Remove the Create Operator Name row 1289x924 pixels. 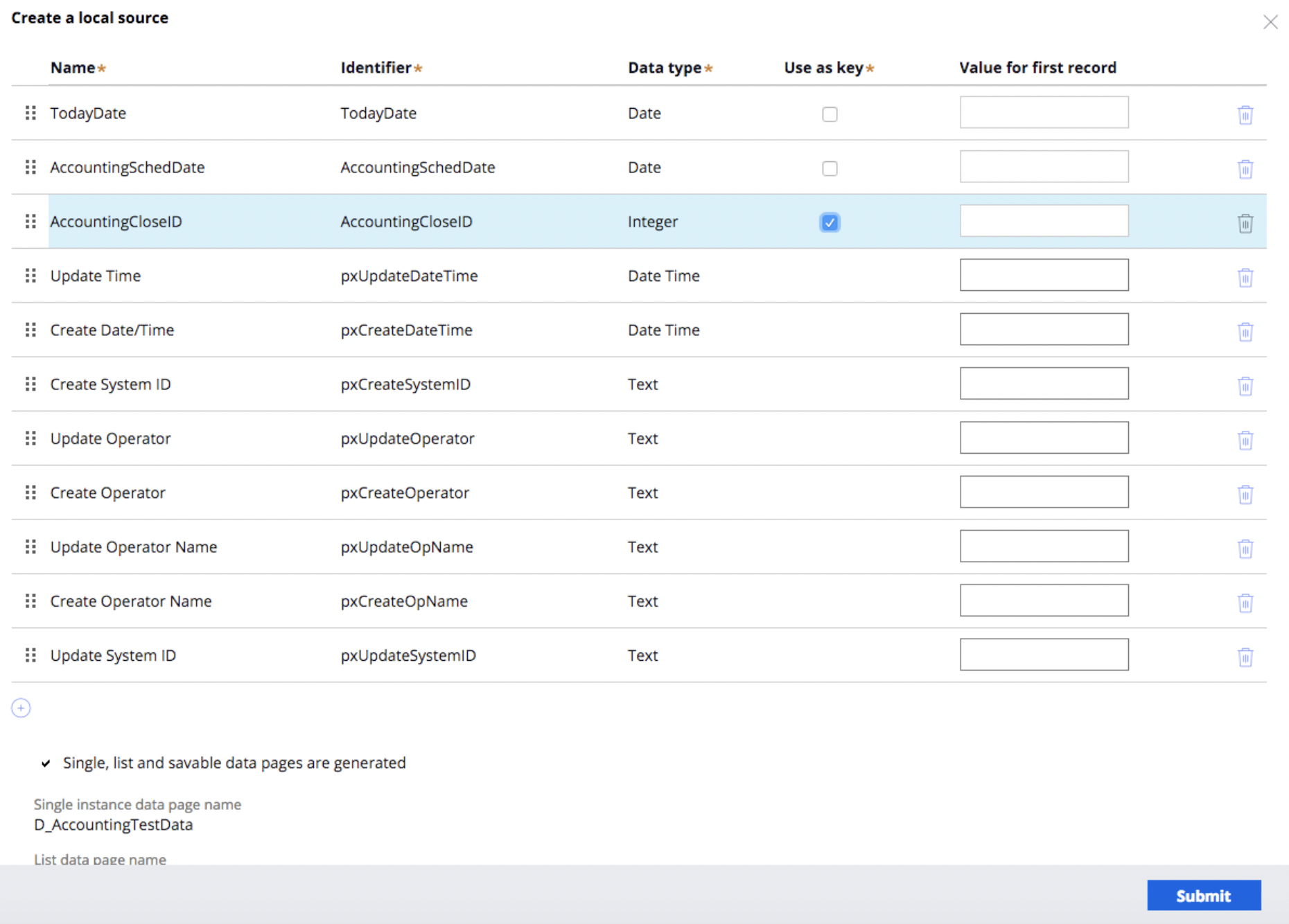[x=1245, y=603]
